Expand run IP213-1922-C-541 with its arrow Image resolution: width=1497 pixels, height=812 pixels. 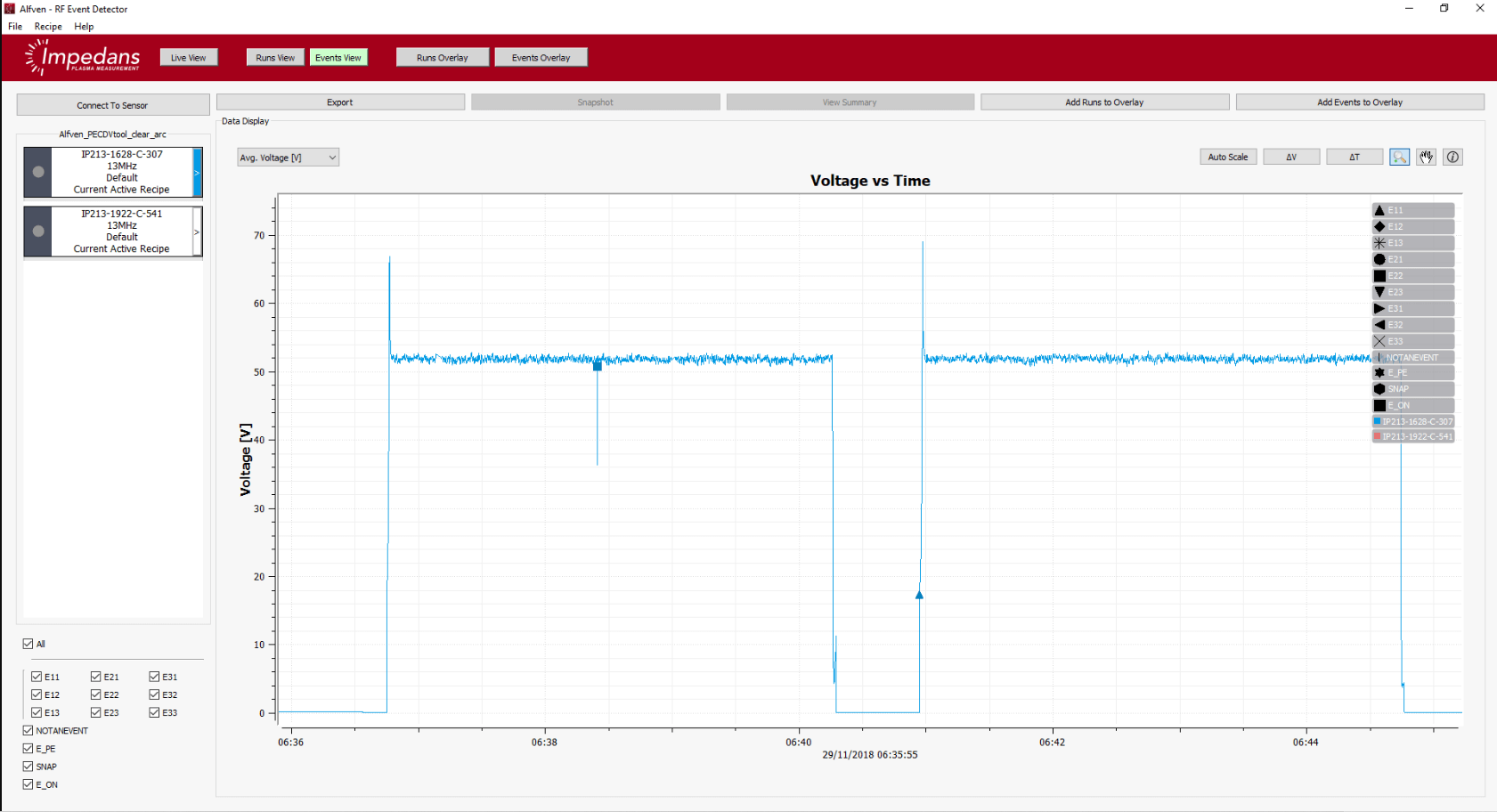(197, 231)
